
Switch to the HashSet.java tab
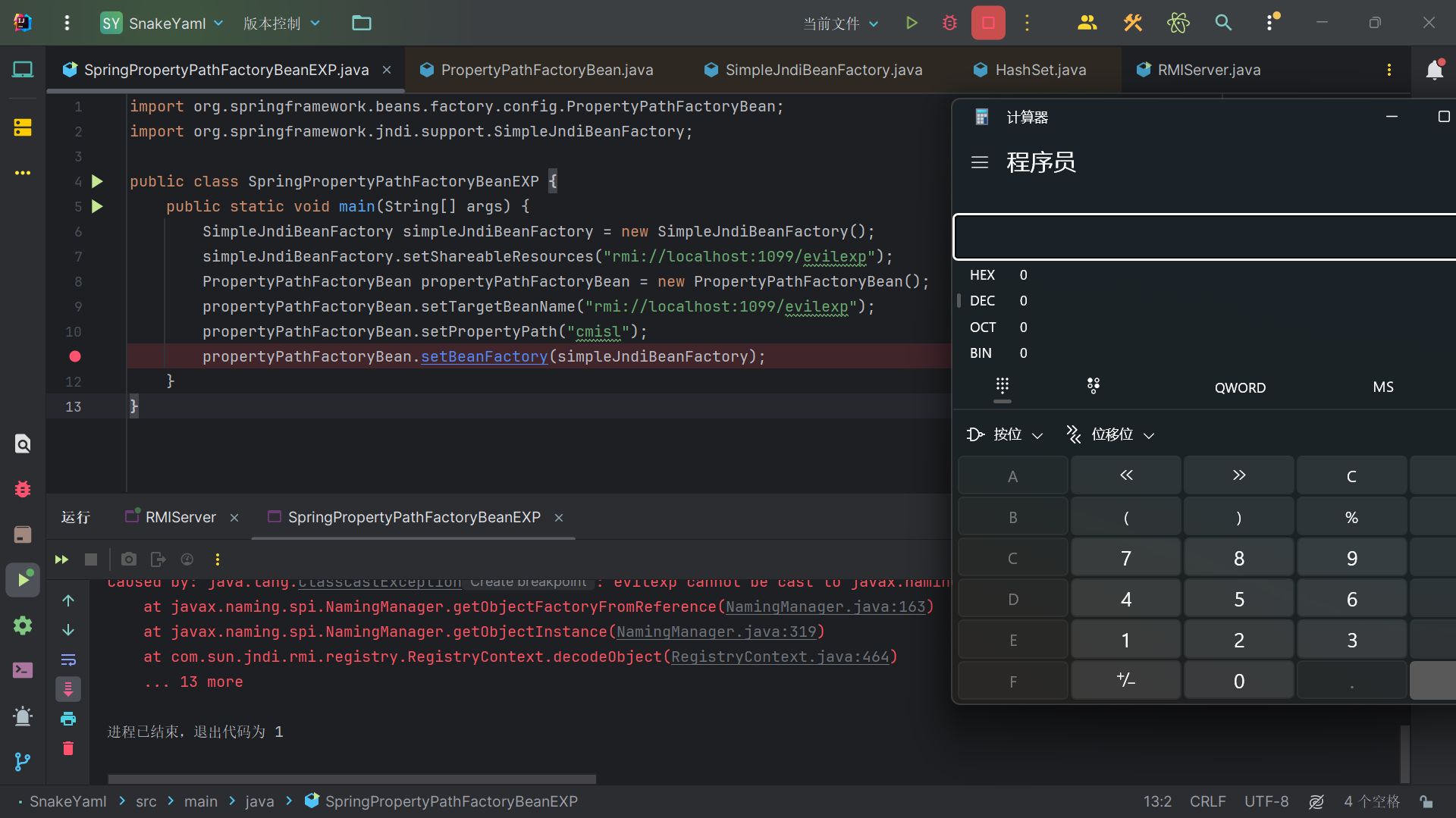pos(1030,70)
